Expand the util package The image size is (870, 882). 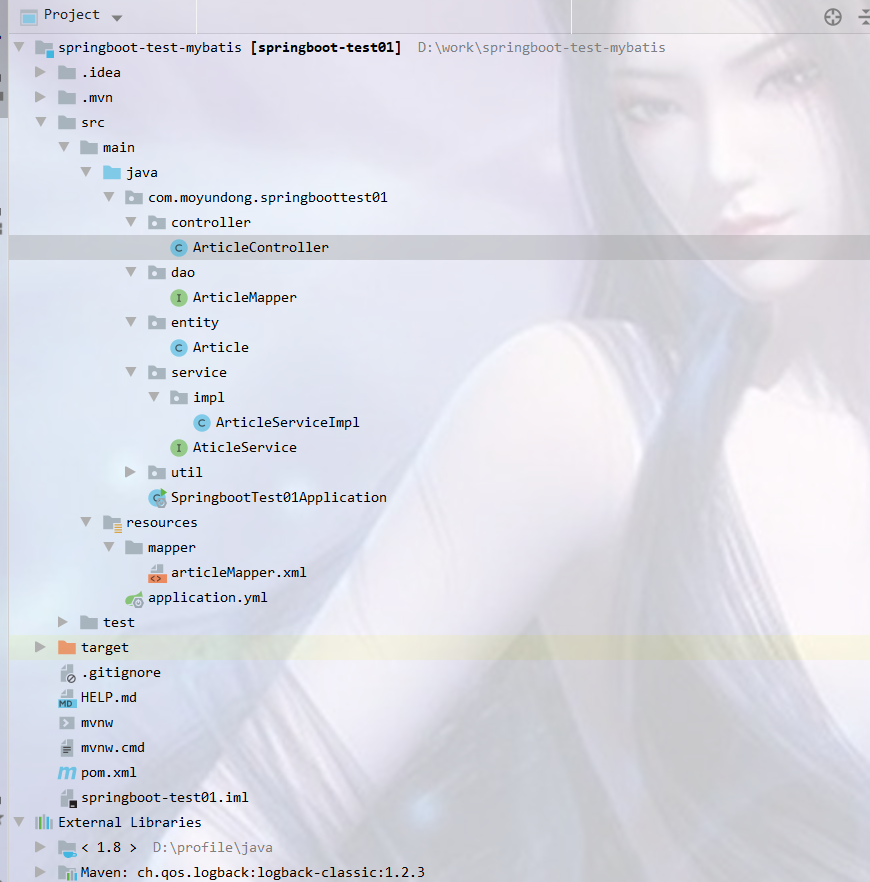click(131, 472)
